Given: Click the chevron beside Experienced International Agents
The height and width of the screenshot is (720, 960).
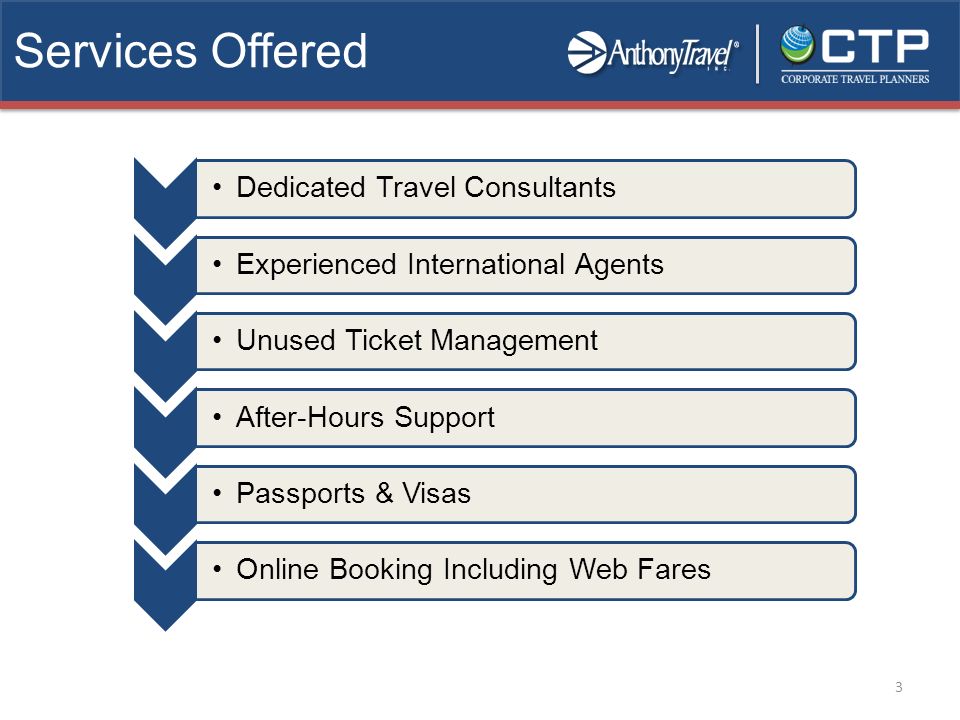Looking at the screenshot, I should pyautogui.click(x=165, y=280).
